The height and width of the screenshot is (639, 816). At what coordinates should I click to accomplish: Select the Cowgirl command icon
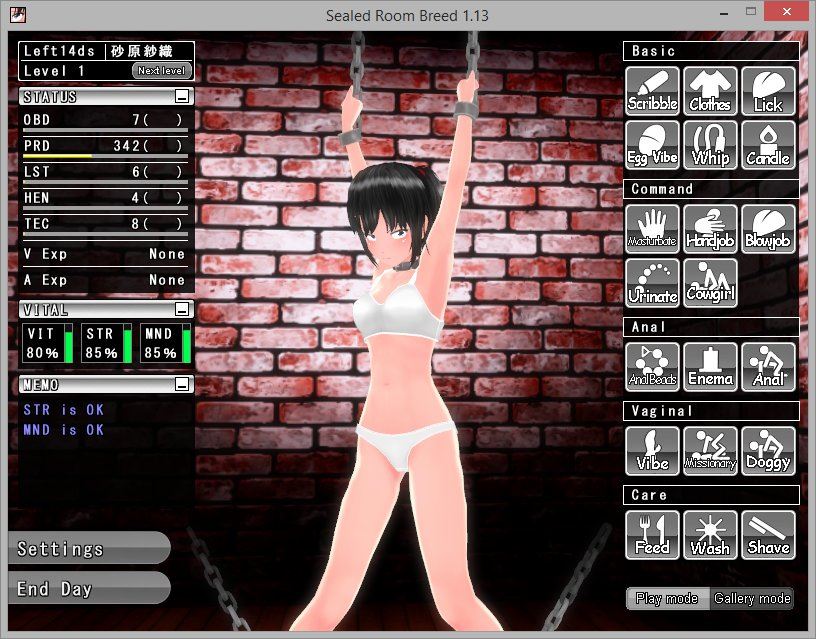710,282
